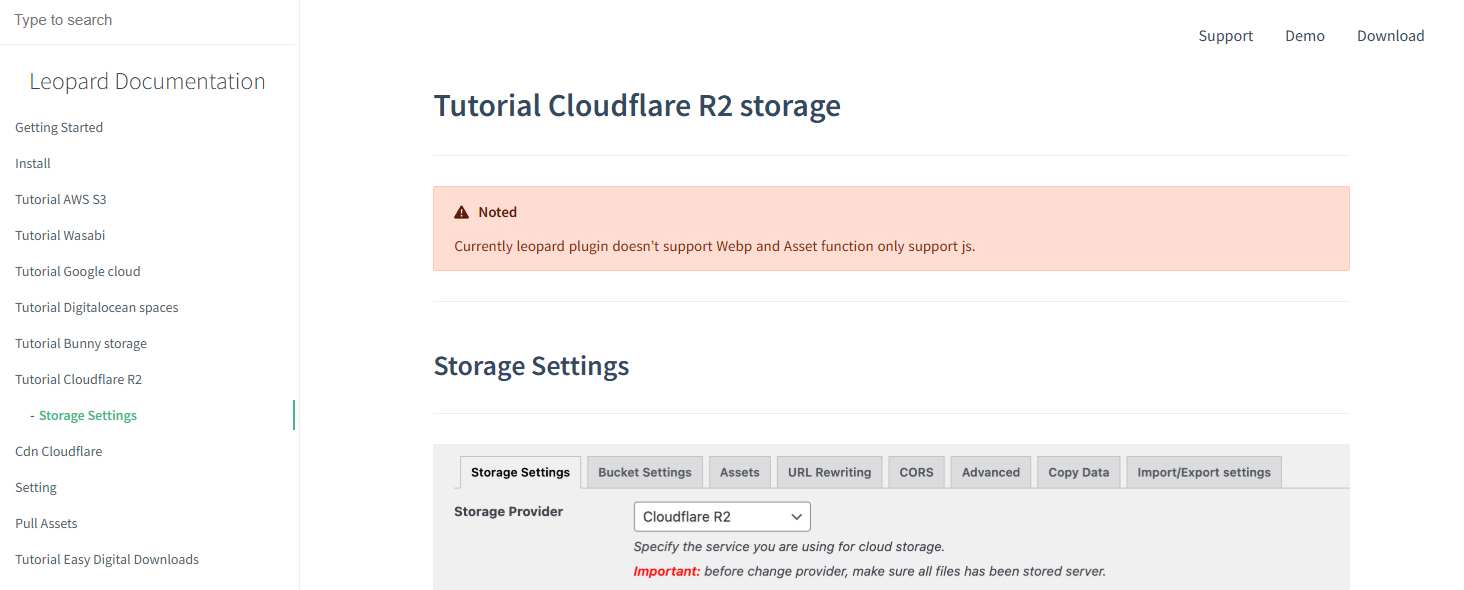Screen dimensions: 1464x590
Task: Click the warning triangle icon beside Noted
Action: [x=461, y=212]
